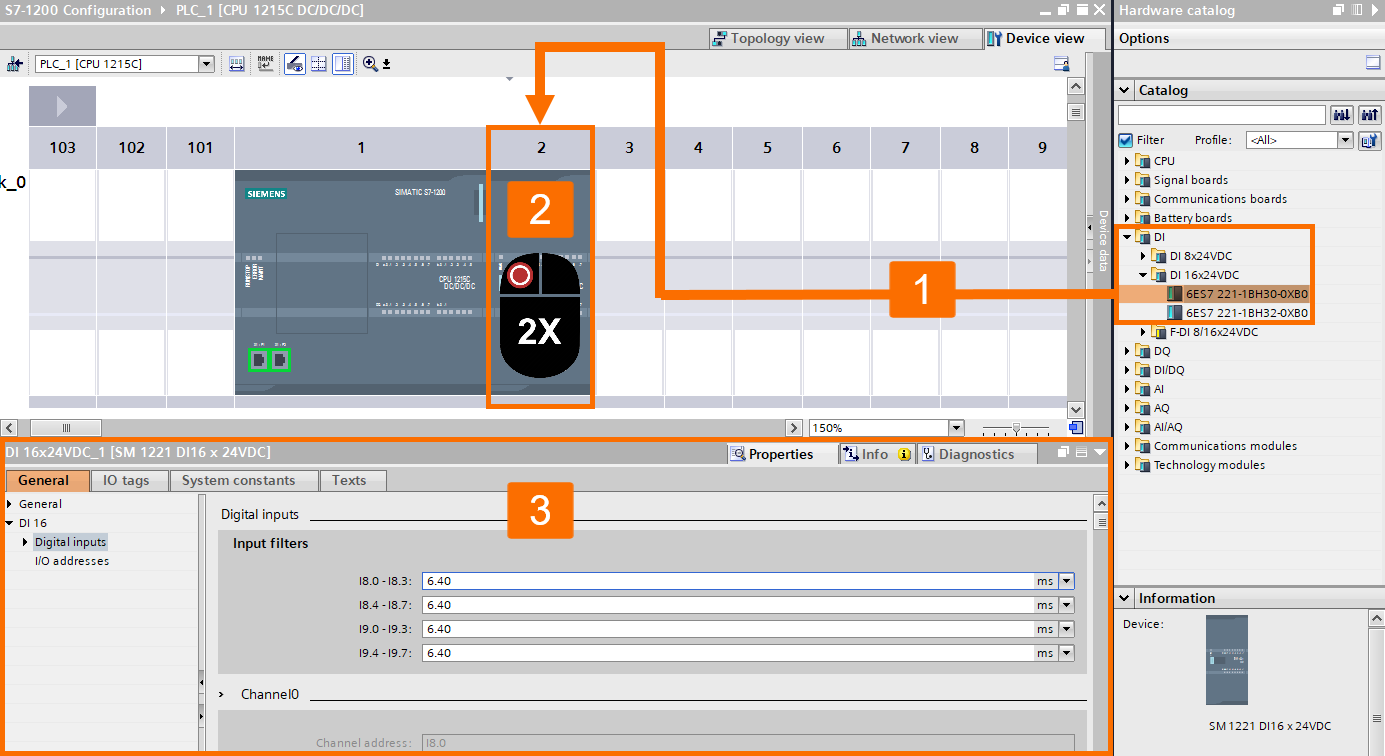Select Digital inputs in properties tree

70,542
